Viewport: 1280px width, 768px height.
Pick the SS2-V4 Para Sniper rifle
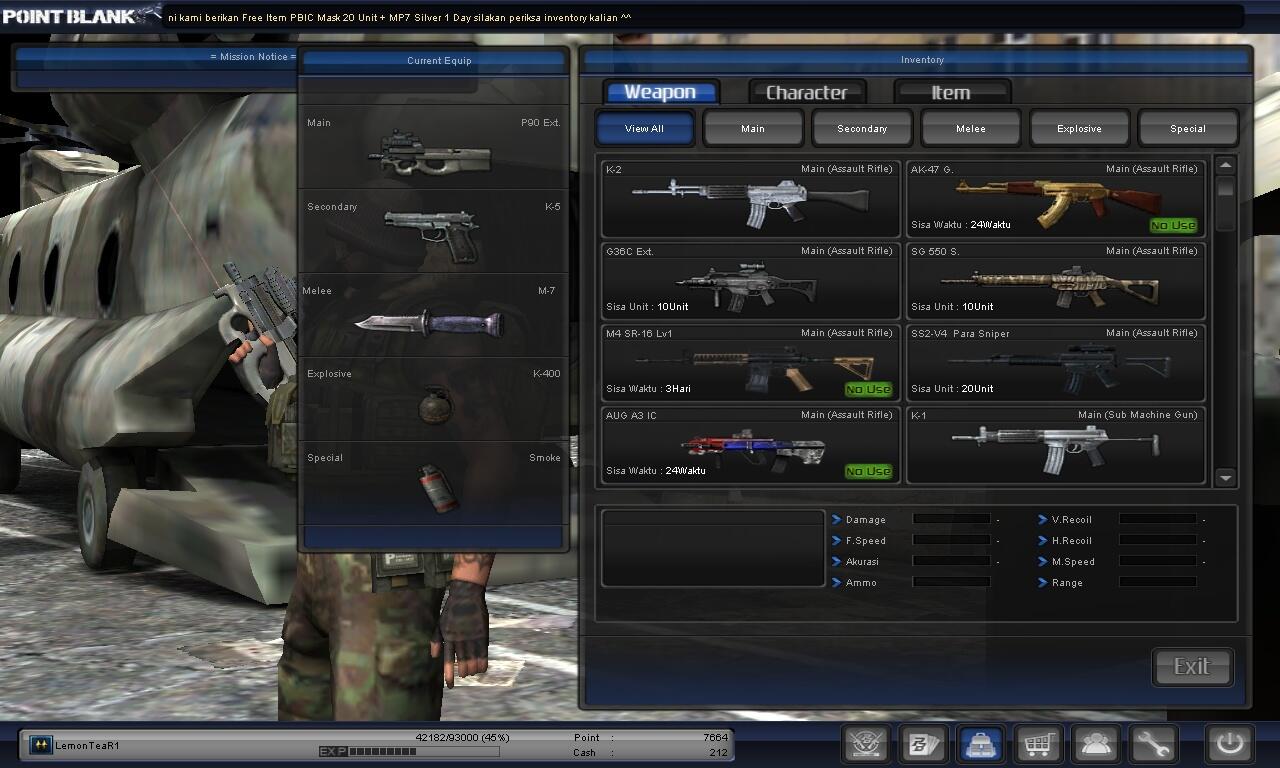point(1056,362)
